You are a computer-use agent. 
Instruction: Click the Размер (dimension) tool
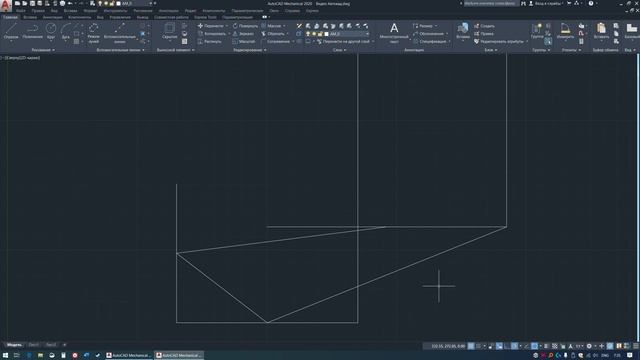423,26
